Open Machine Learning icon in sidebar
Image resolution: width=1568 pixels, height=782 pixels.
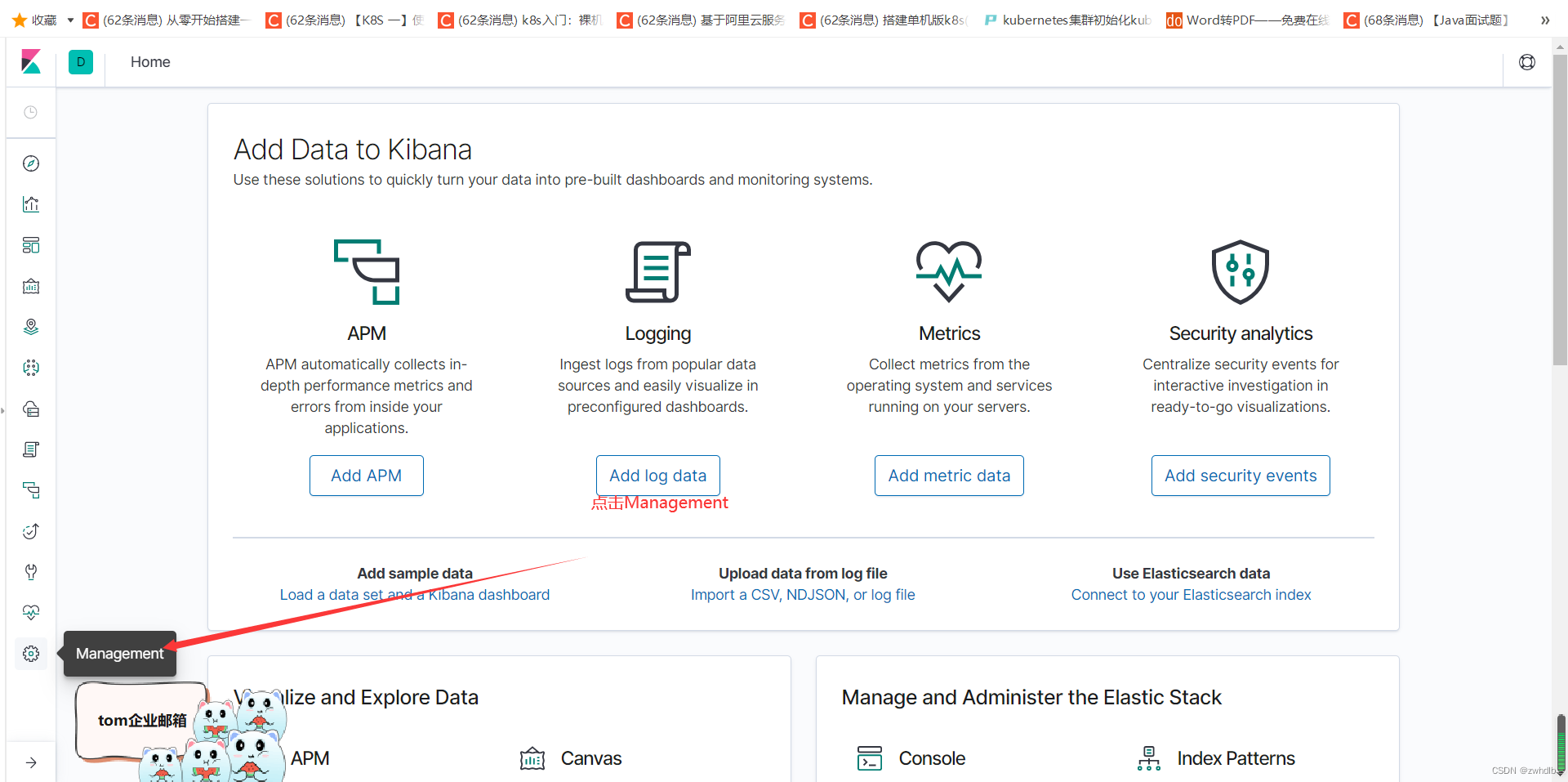(31, 368)
